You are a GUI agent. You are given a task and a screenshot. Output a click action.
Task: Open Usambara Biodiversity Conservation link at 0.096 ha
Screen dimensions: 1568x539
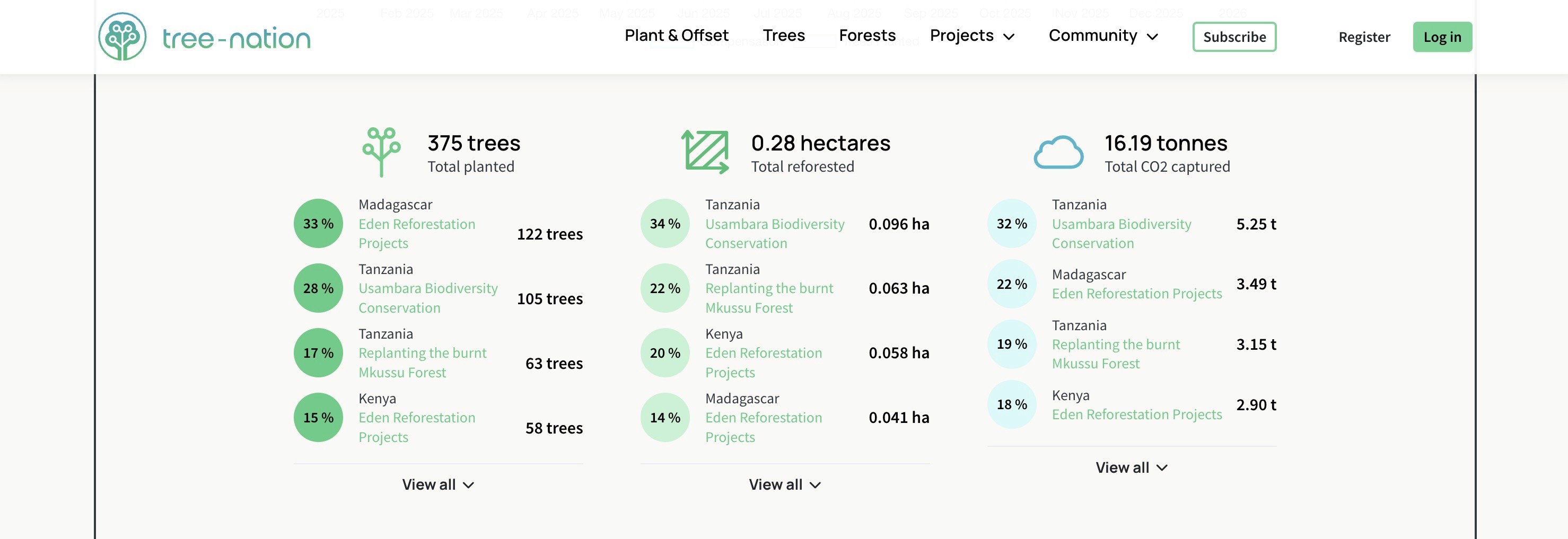click(775, 234)
